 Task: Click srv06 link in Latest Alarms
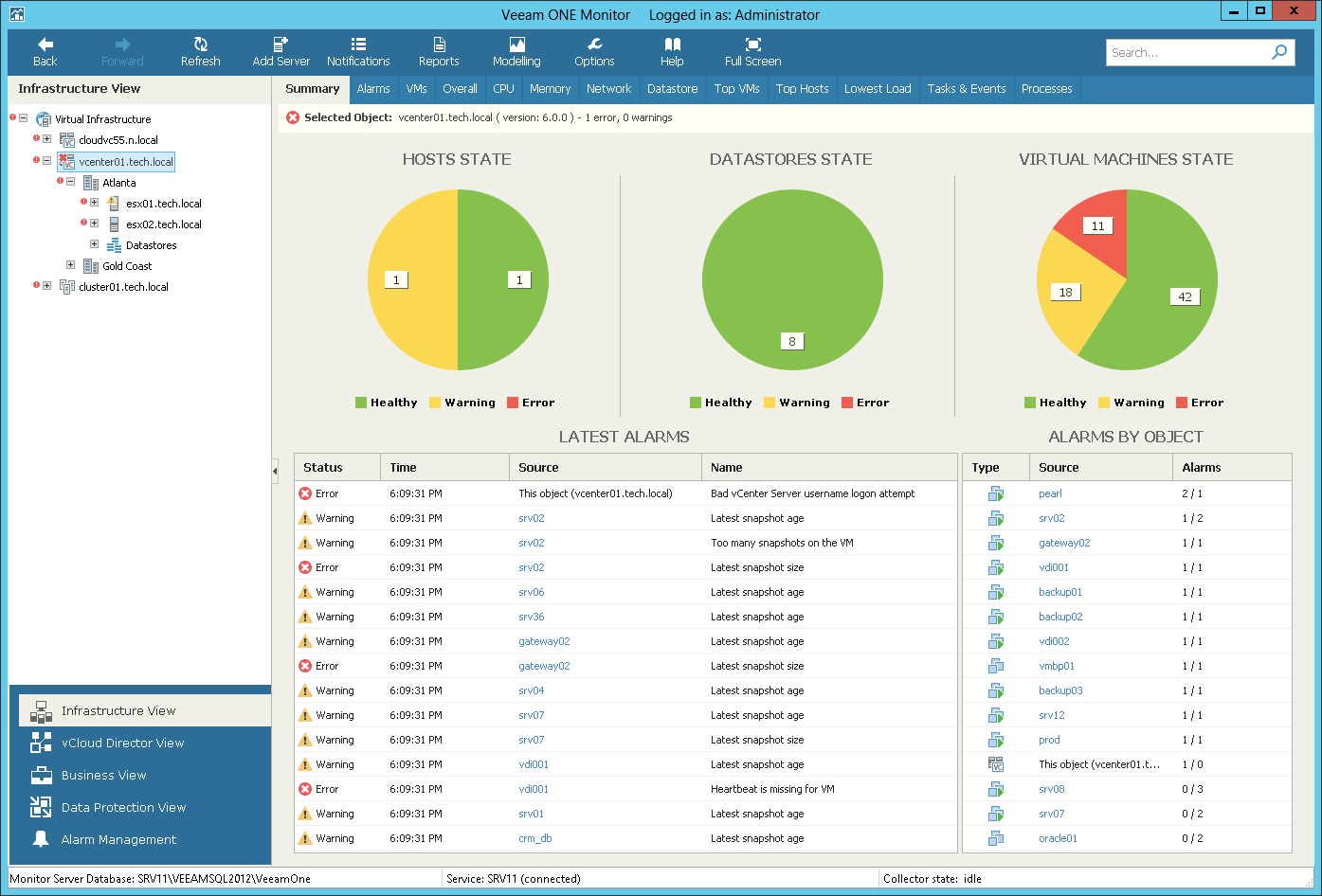[x=532, y=592]
